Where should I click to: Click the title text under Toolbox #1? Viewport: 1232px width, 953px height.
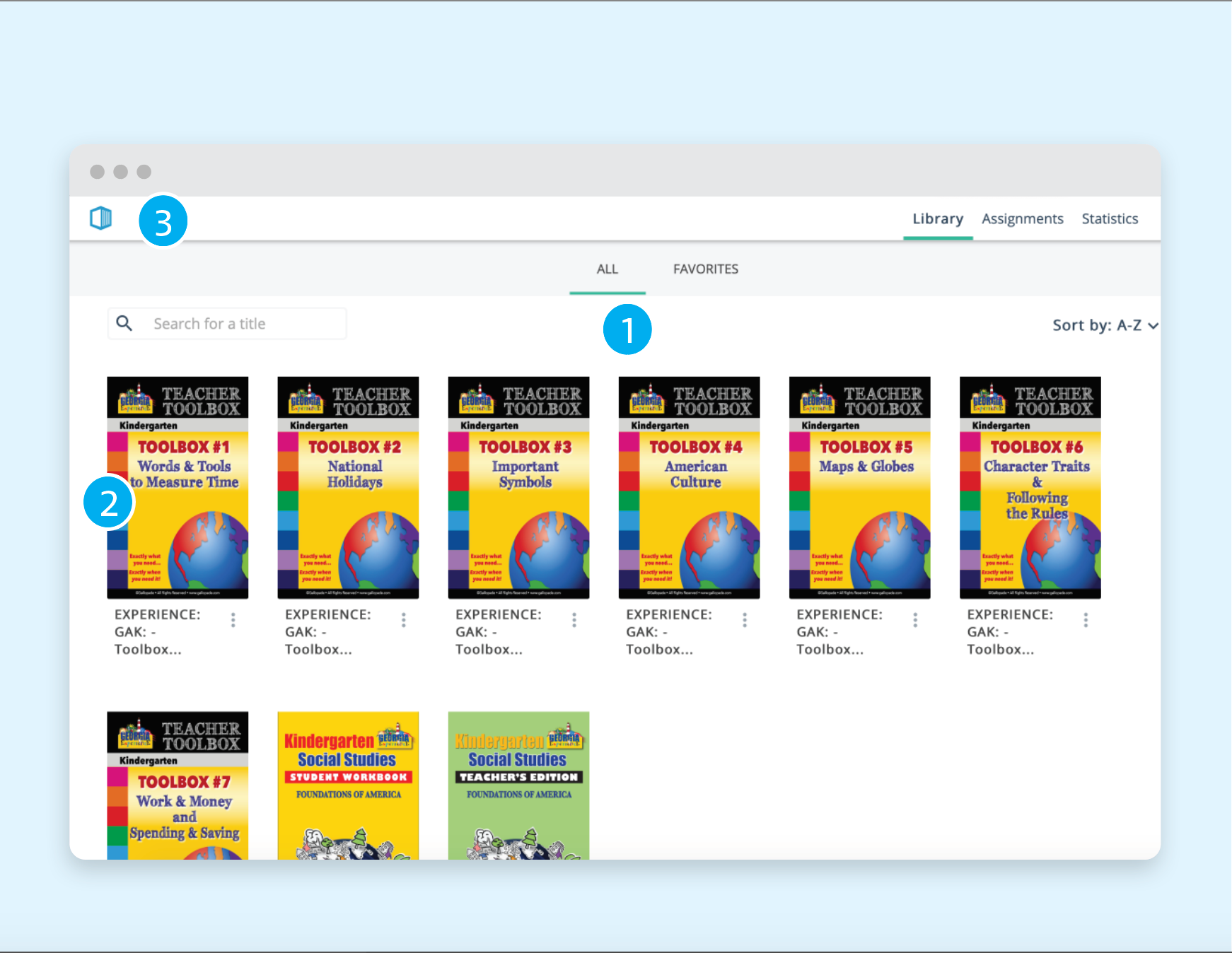click(158, 632)
